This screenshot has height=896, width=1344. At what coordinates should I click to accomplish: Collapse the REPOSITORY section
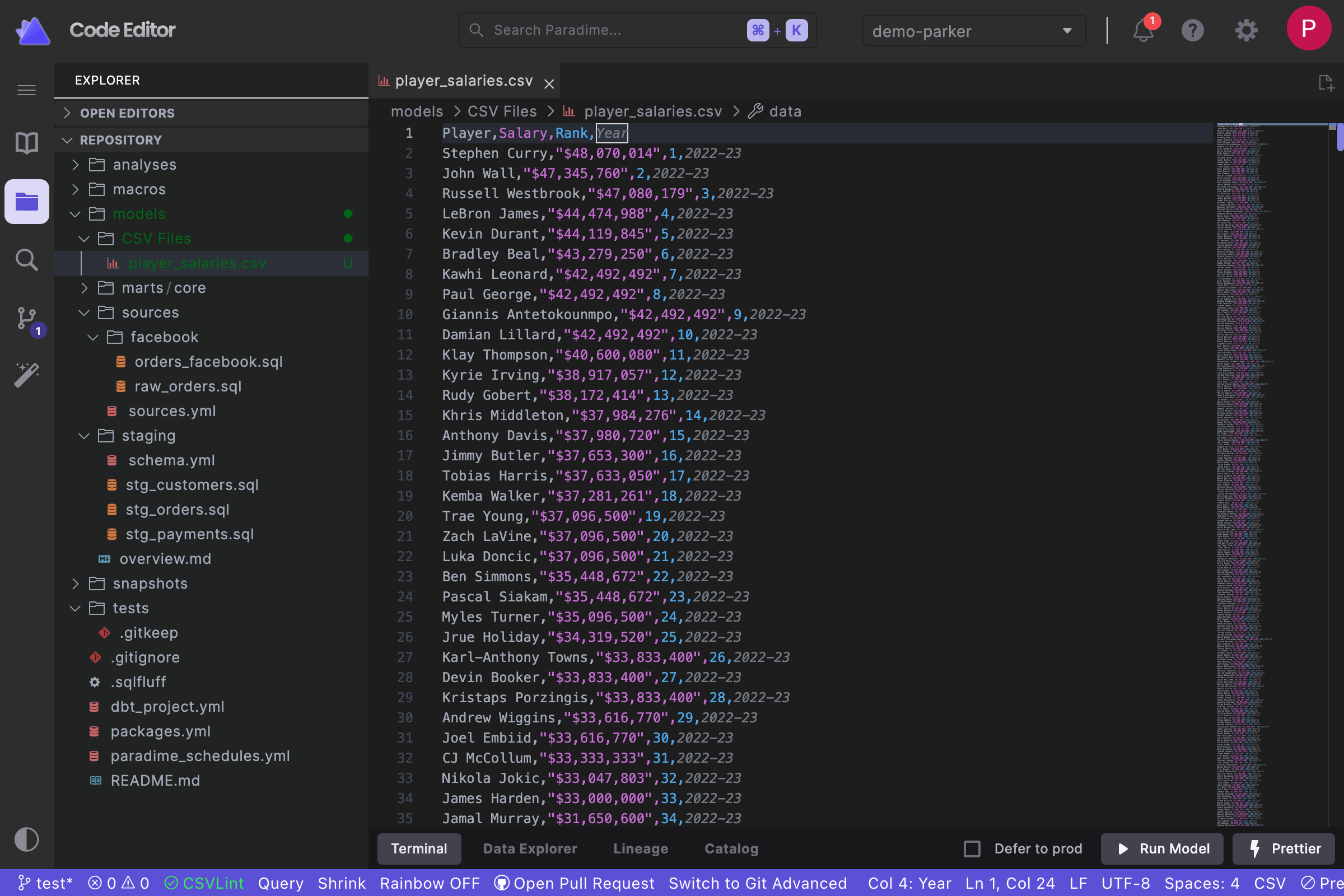[211, 139]
